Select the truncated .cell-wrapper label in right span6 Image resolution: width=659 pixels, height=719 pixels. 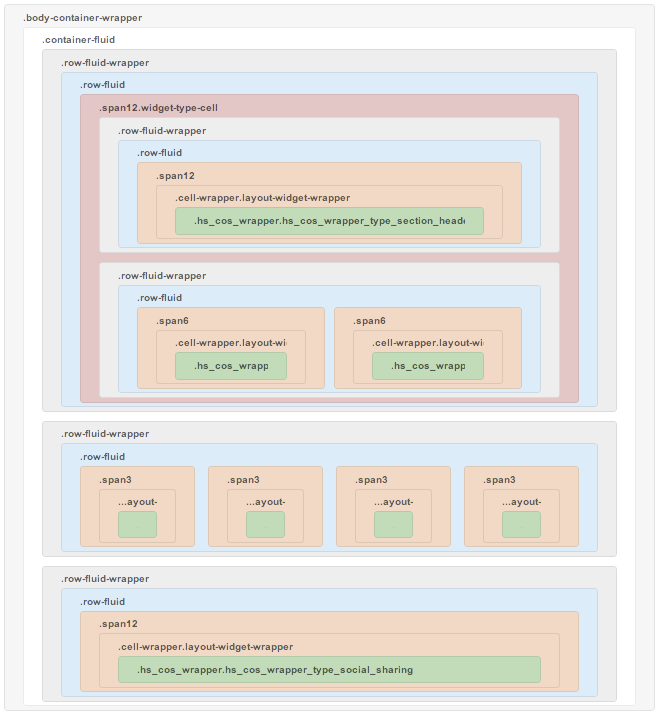(x=428, y=343)
